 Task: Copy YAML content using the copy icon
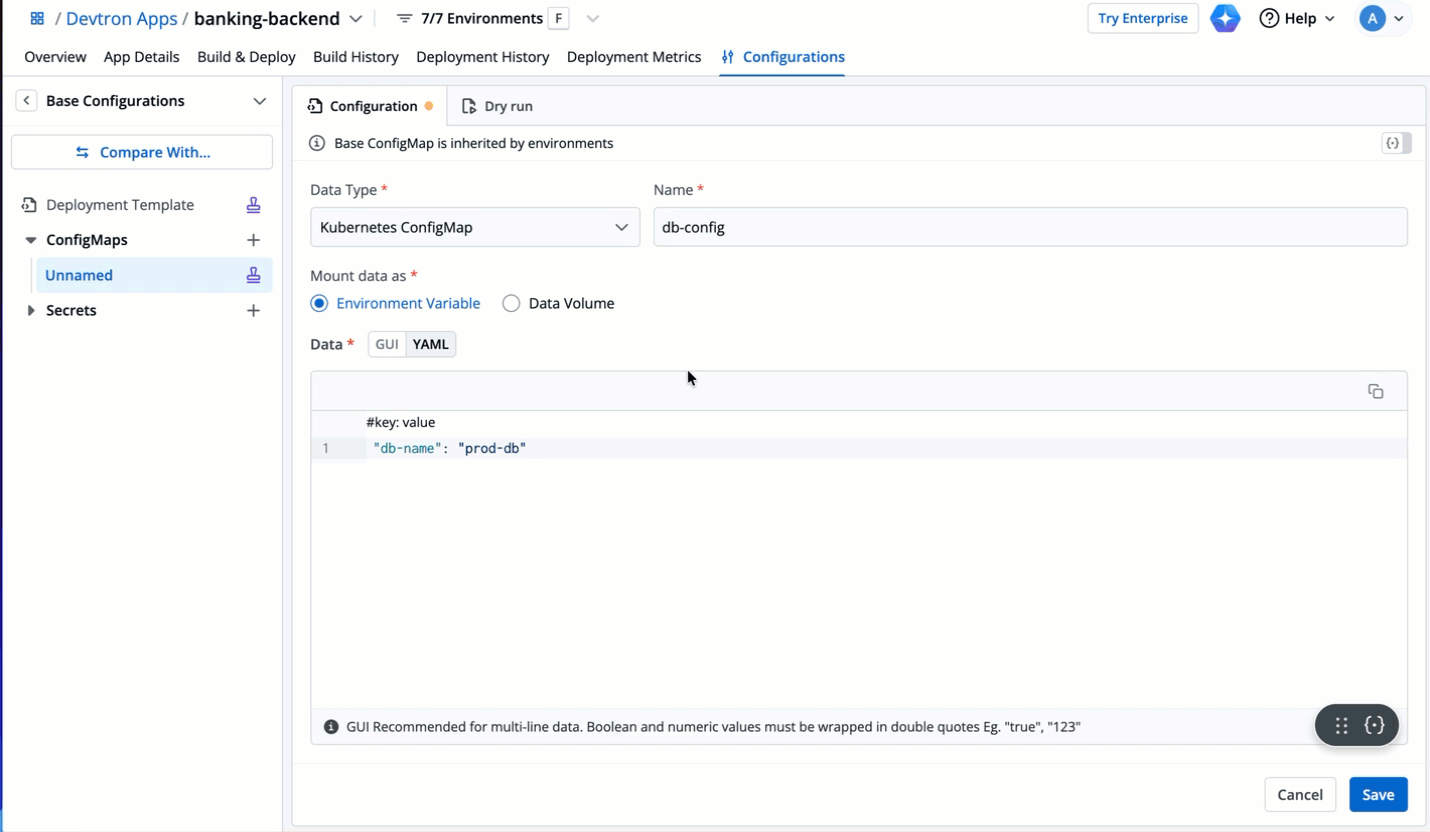tap(1375, 391)
